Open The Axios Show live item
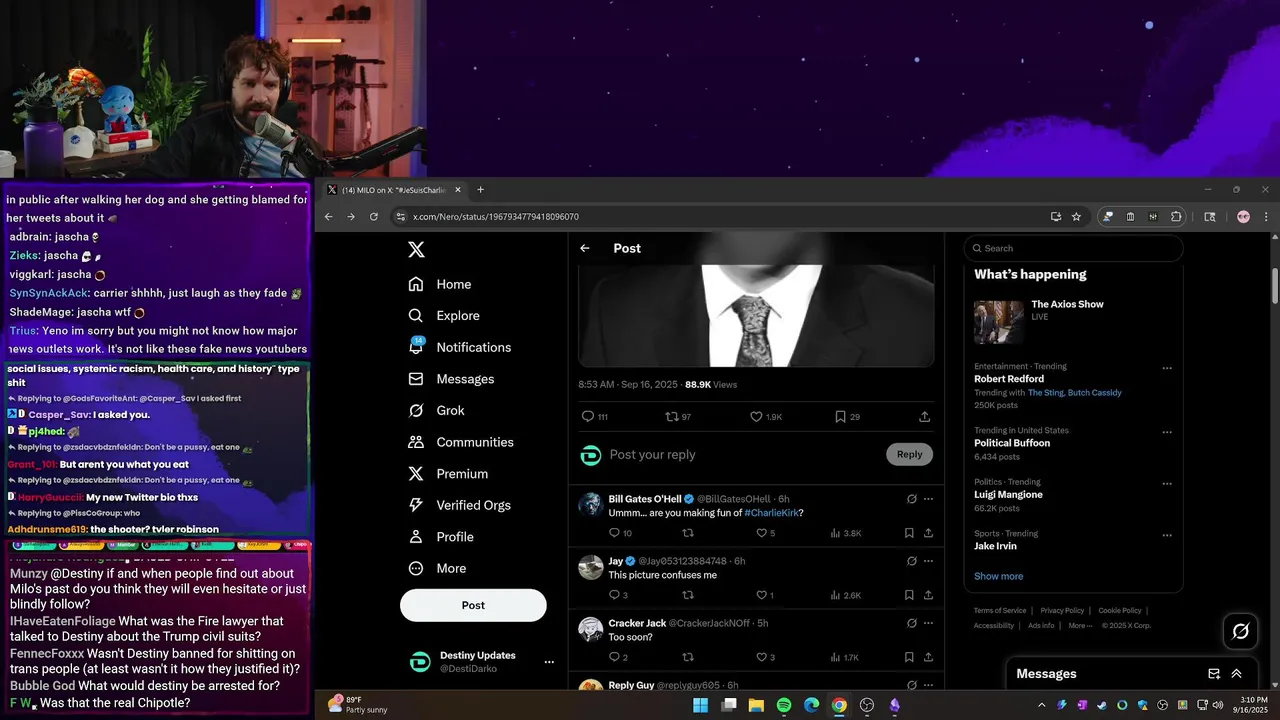This screenshot has height=720, width=1280. [1073, 323]
